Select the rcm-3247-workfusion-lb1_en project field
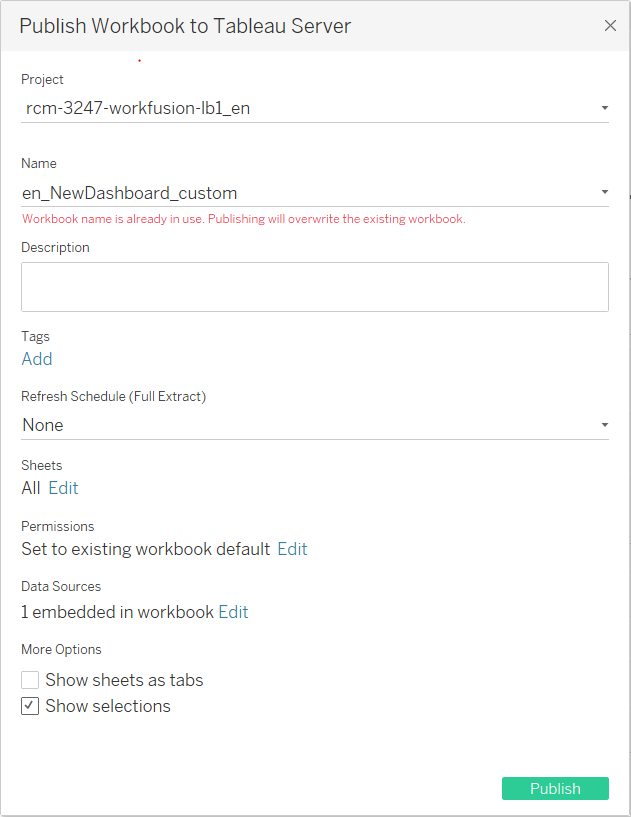This screenshot has height=817, width=631. (315, 108)
